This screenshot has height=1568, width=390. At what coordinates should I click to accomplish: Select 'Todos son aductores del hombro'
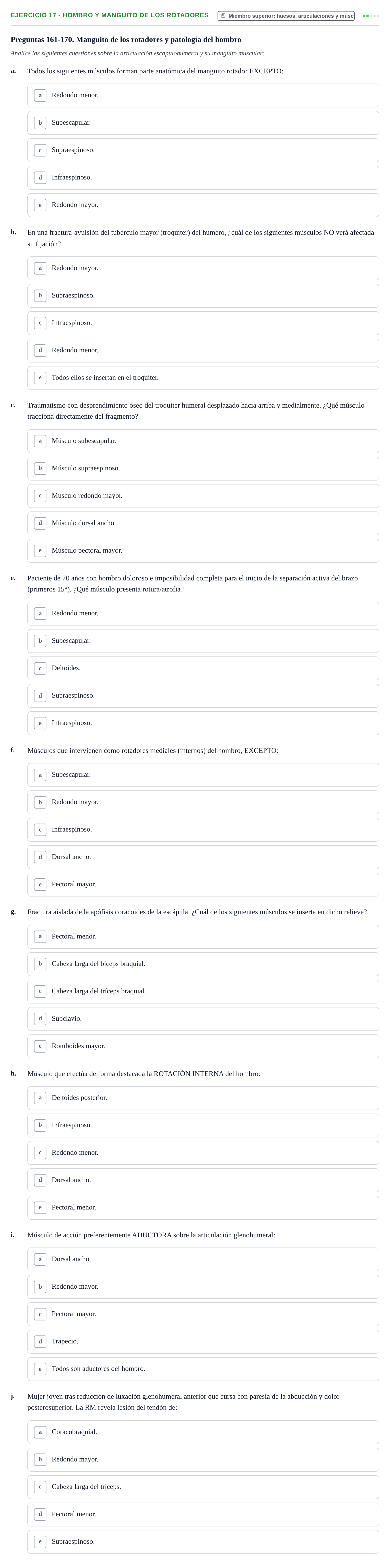[x=203, y=1369]
